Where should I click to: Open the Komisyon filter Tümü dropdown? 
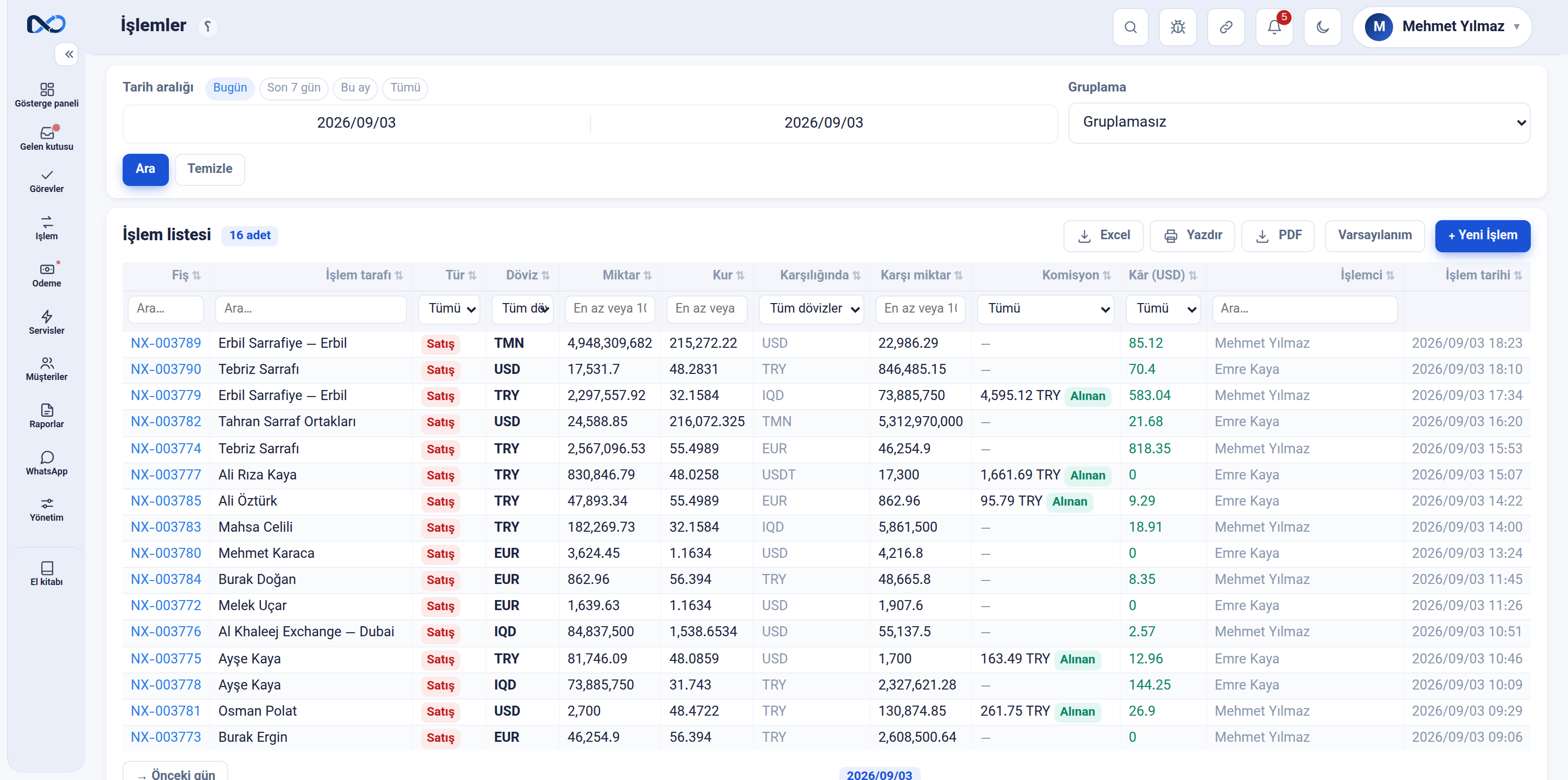tap(1046, 309)
